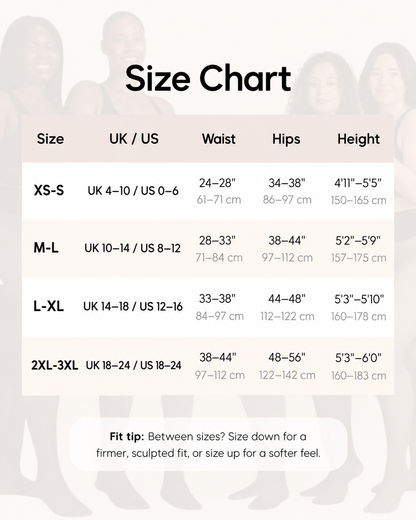Click the Height column header

click(358, 139)
